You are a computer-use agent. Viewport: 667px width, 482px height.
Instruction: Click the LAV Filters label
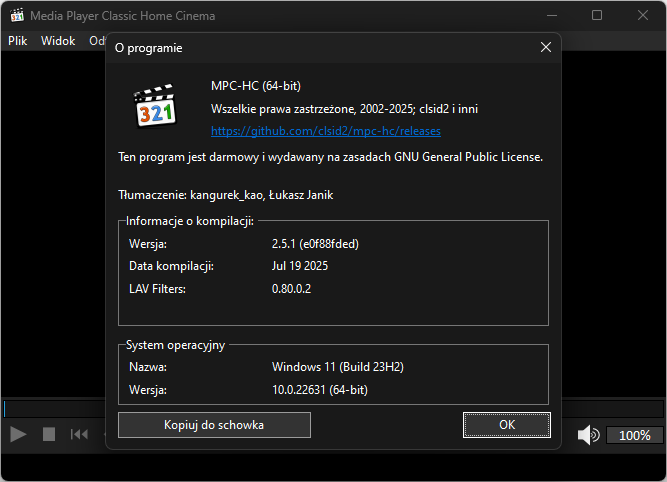click(x=157, y=289)
